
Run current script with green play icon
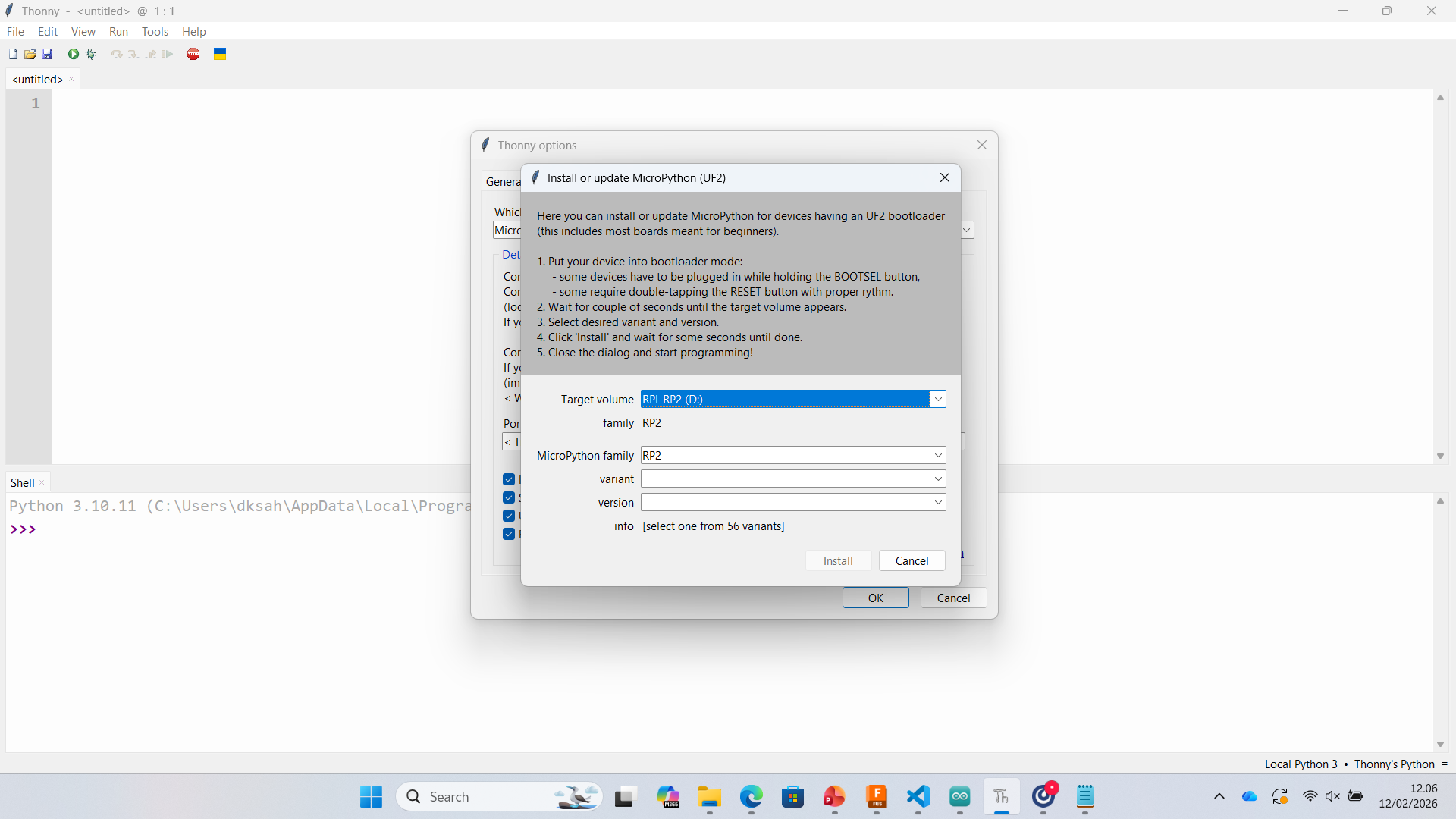(x=74, y=54)
